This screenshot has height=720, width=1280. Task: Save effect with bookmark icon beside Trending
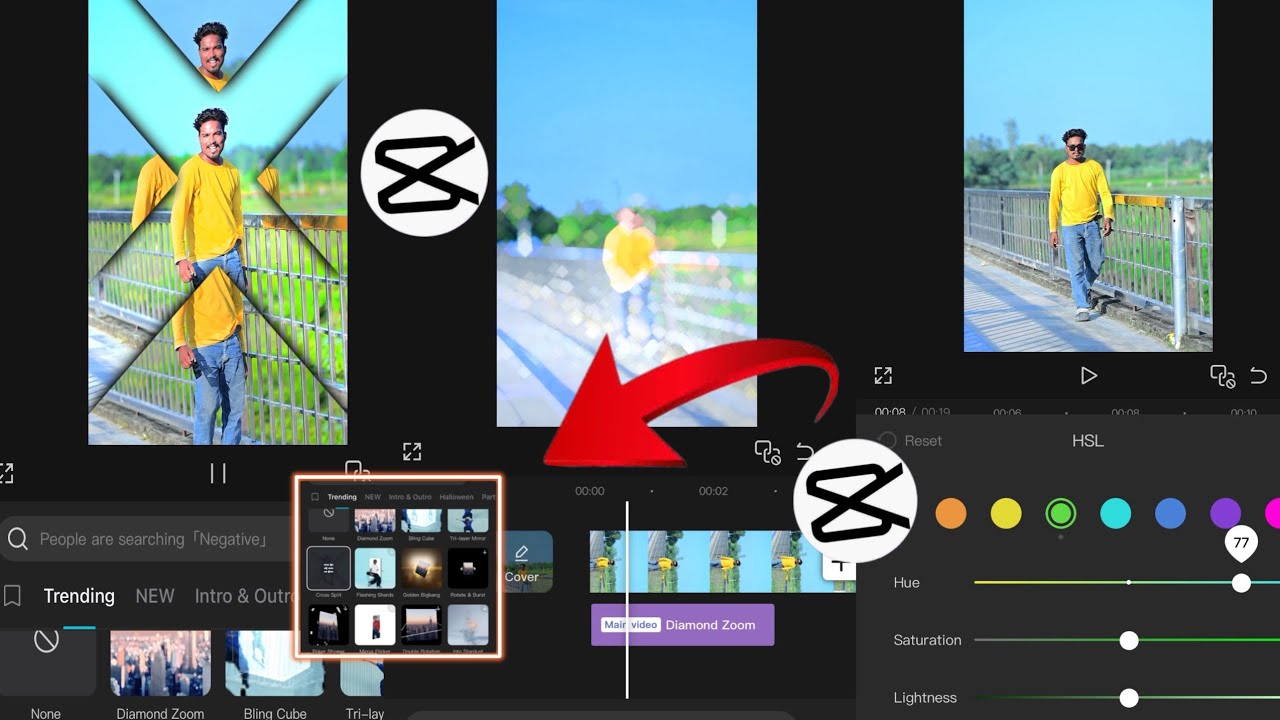click(12, 596)
